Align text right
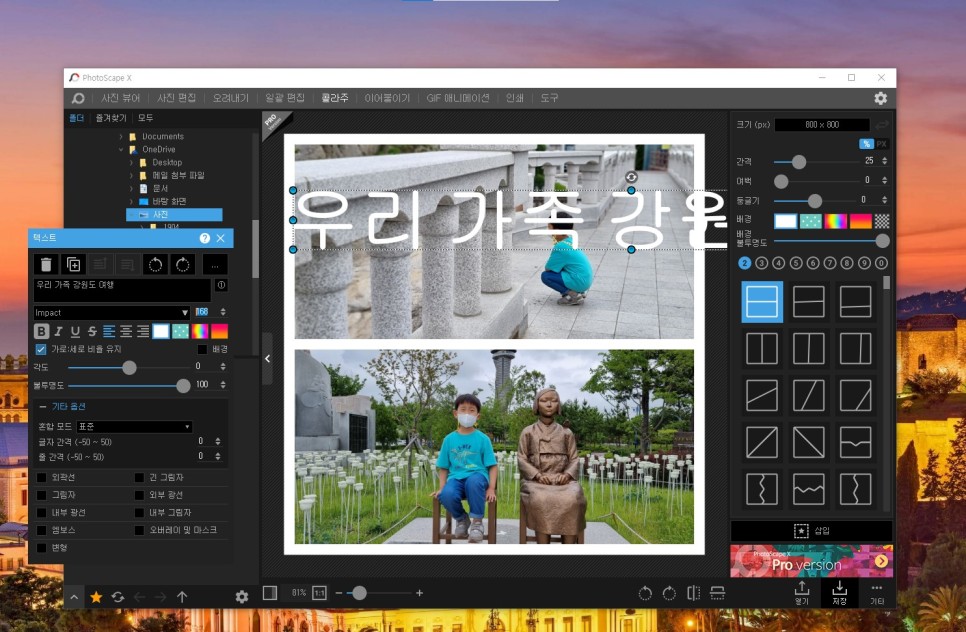The height and width of the screenshot is (632, 966). tap(143, 331)
